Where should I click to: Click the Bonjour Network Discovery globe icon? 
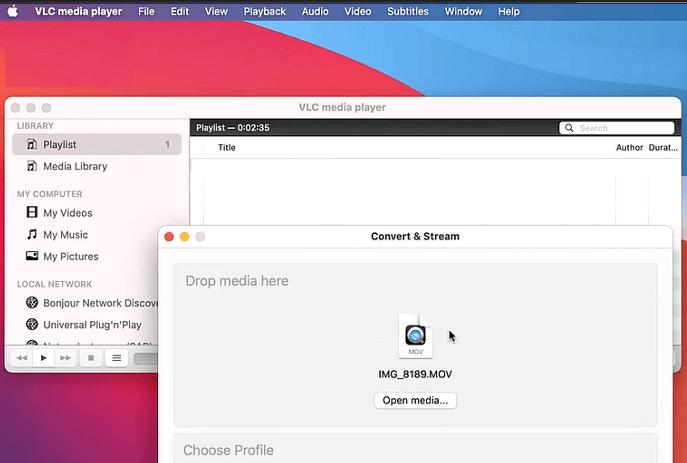pos(32,302)
